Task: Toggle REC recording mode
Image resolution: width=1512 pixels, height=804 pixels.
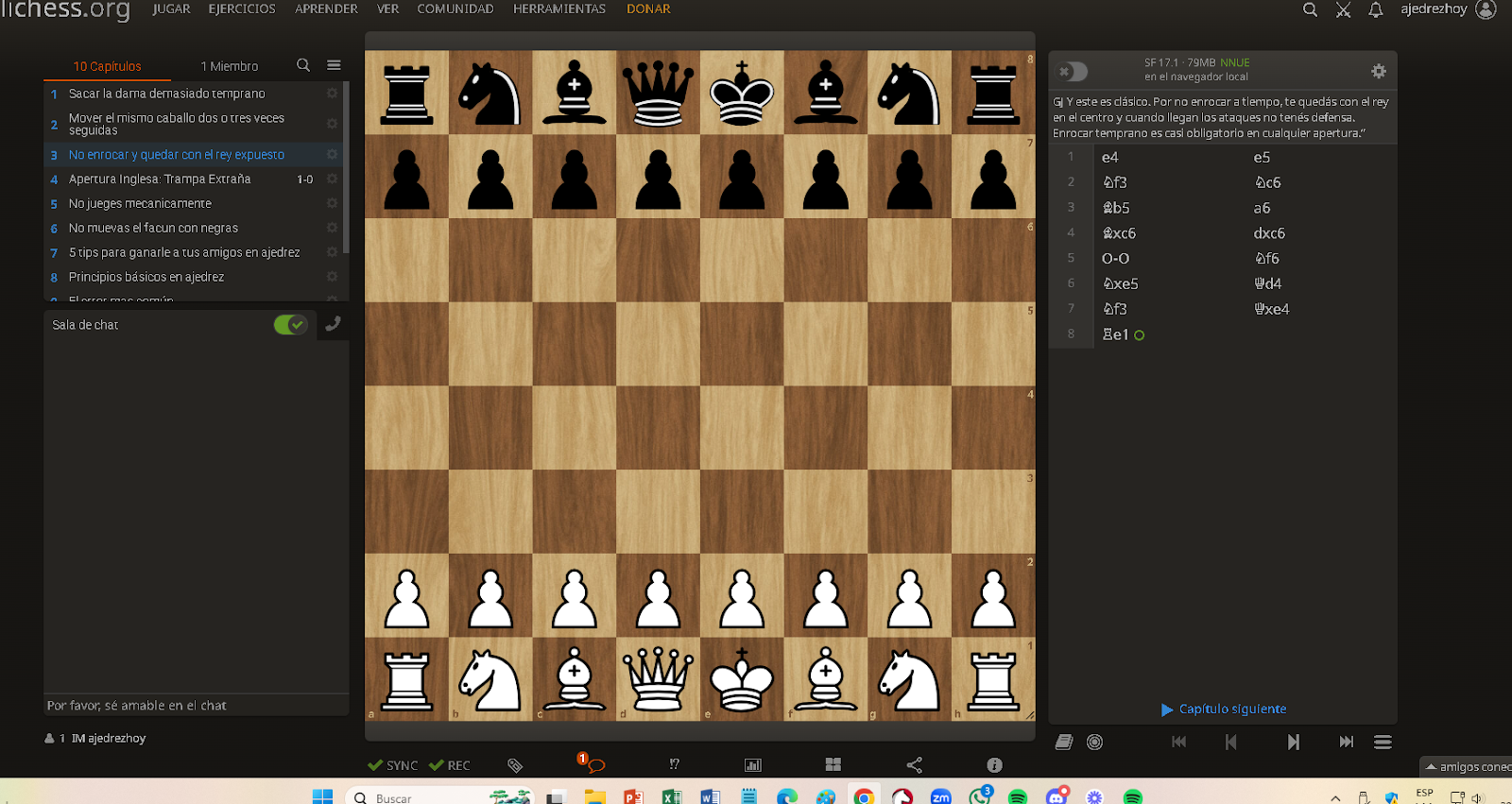Action: pyautogui.click(x=450, y=765)
